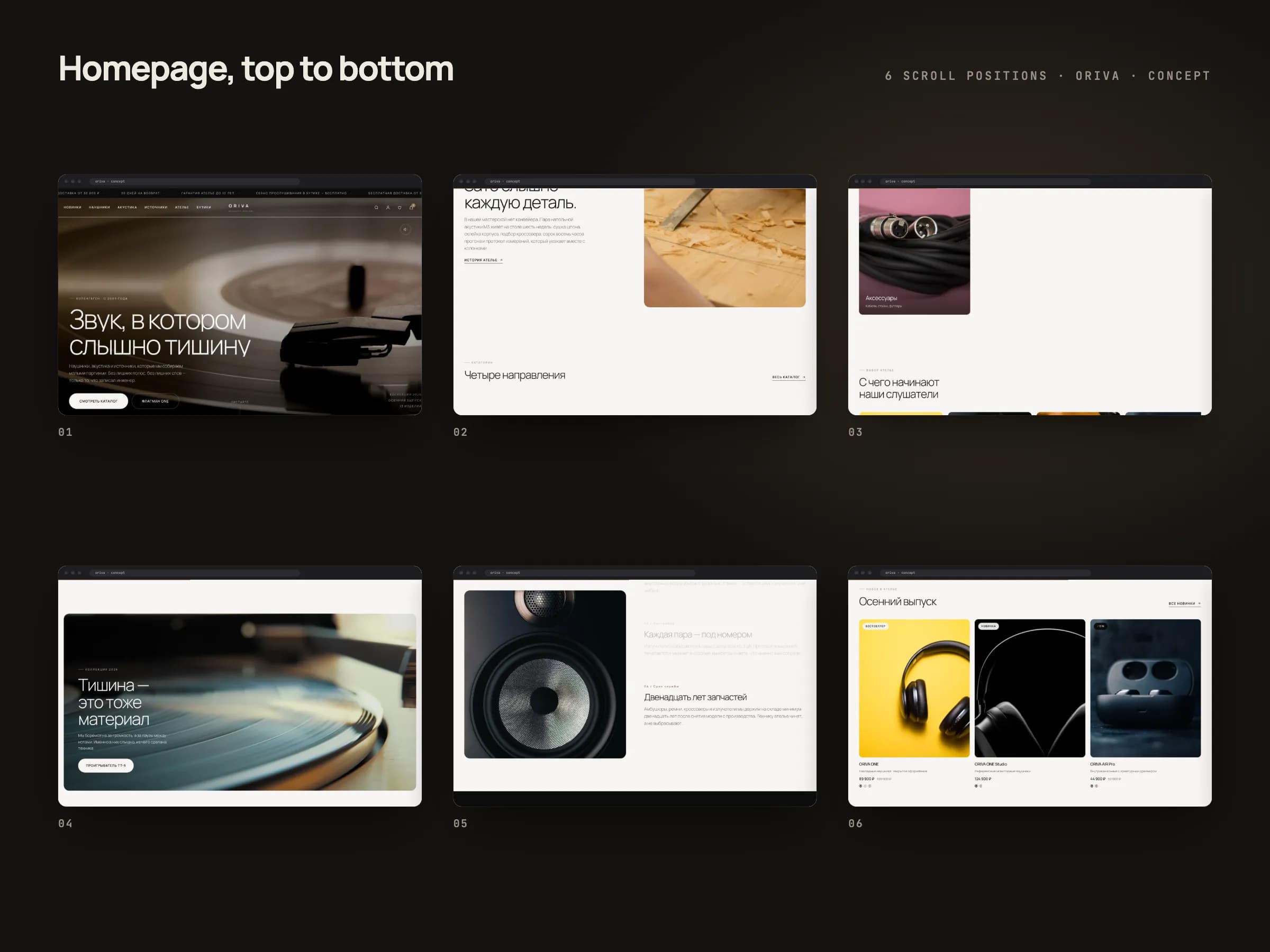Click the ORIVA AIR Pro product name

click(x=1102, y=764)
